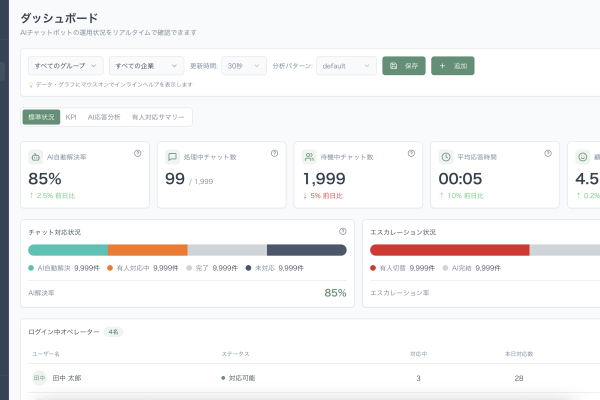This screenshot has width=600, height=400.
Task: Click orange 有人対応中 segment of status bar
Action: [x=148, y=250]
